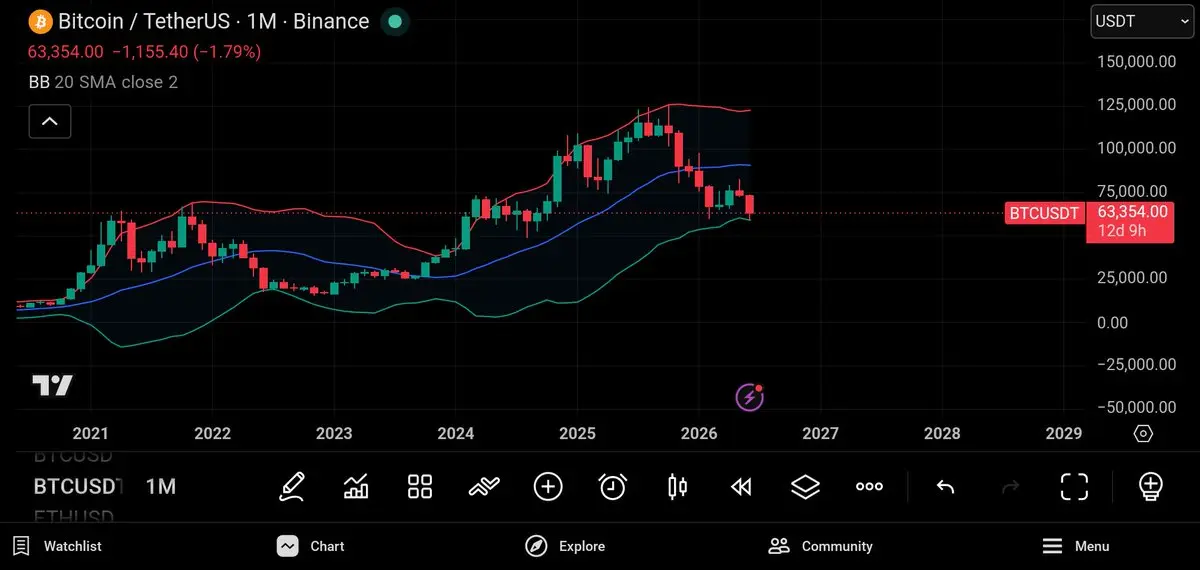Open the USDT currency dropdown

(1141, 20)
